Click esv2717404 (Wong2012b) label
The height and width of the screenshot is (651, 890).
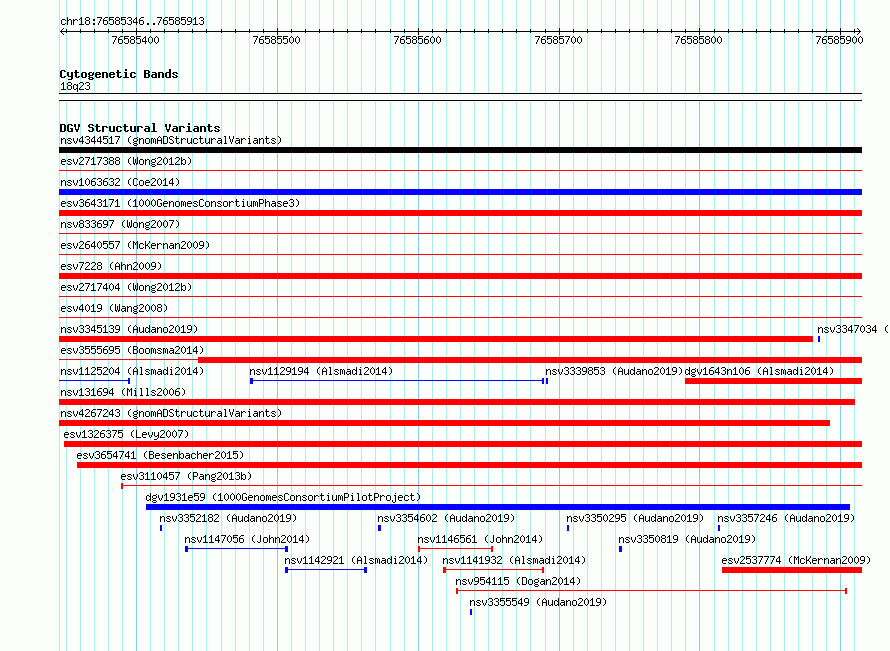click(x=126, y=287)
